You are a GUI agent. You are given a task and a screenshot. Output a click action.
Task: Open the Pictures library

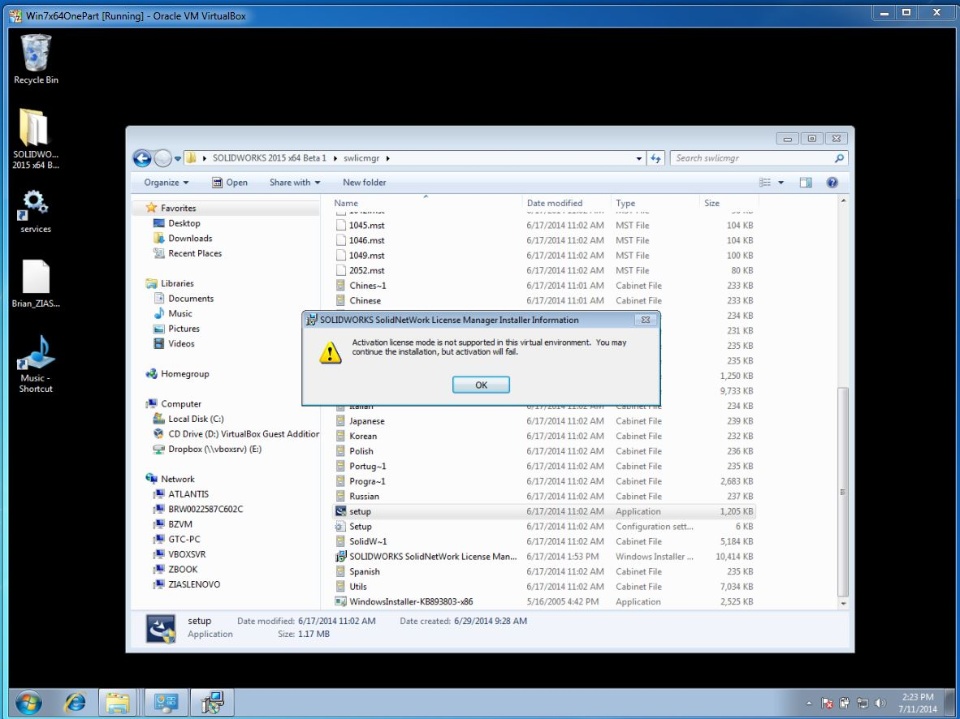184,329
